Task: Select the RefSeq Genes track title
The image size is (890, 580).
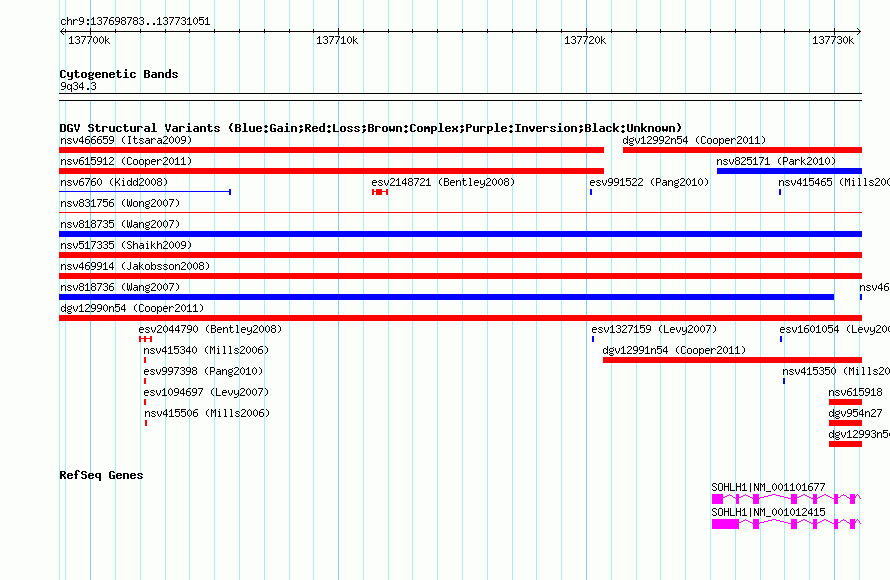Action: (x=101, y=475)
